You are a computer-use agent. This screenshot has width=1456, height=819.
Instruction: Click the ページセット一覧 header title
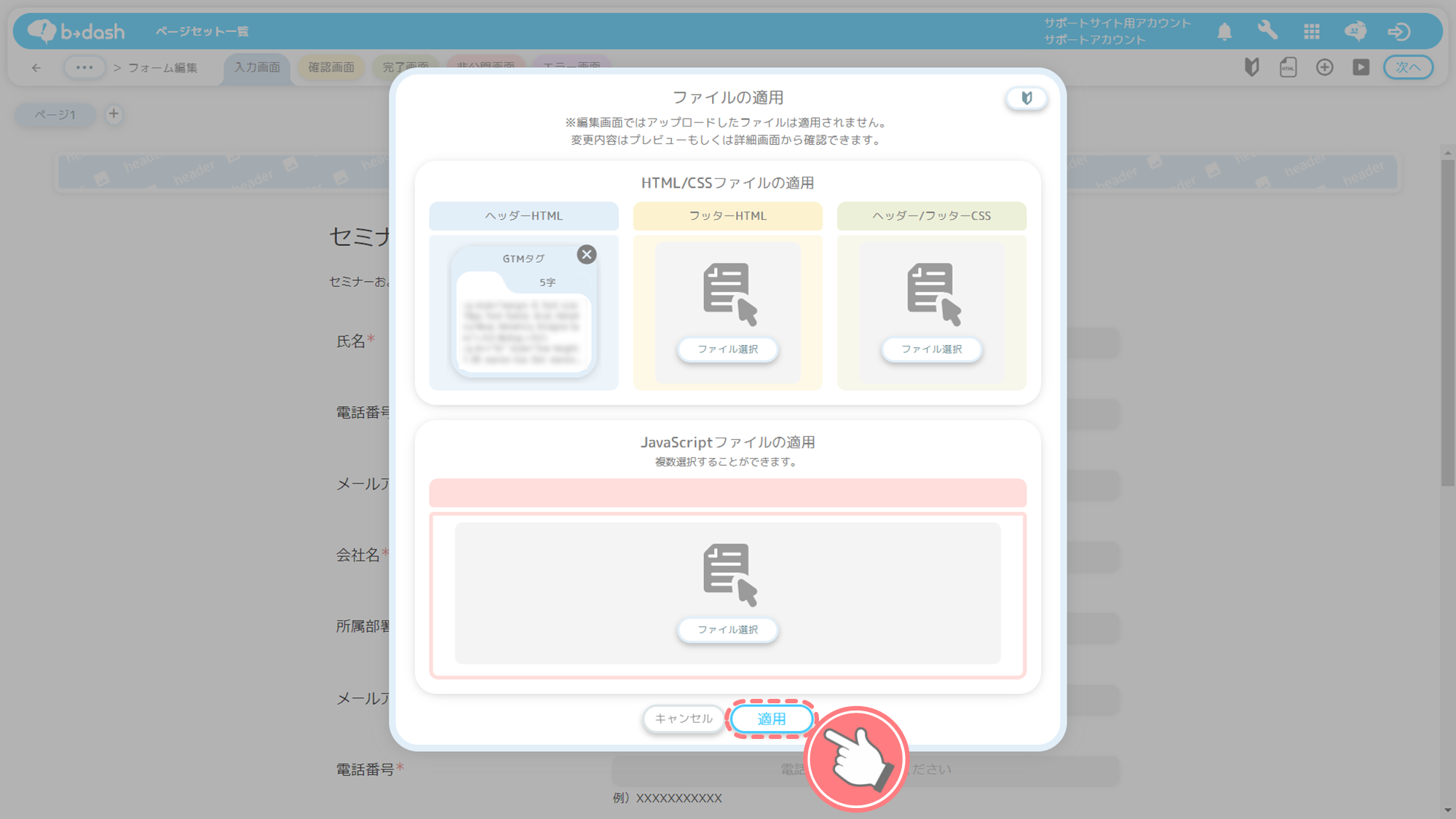[x=202, y=31]
